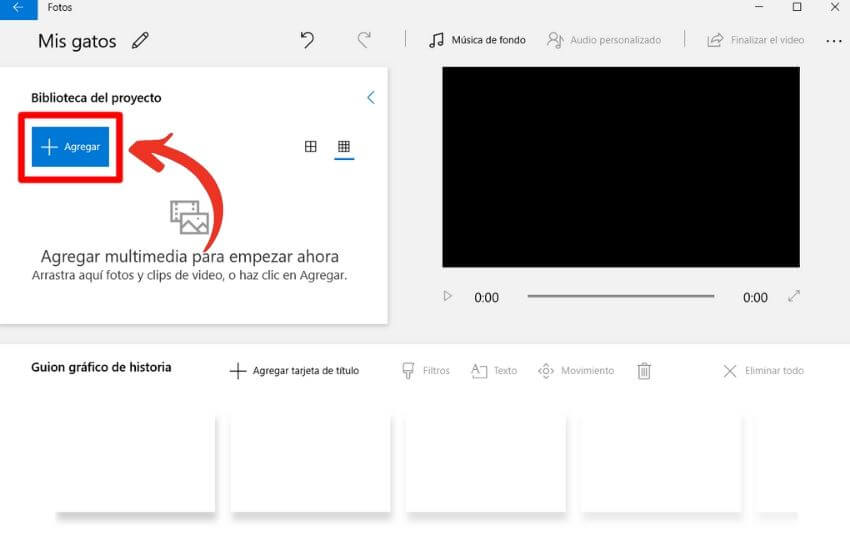This screenshot has height=550, width=850.
Task: Switch library to small thumbnails view
Action: [x=344, y=146]
